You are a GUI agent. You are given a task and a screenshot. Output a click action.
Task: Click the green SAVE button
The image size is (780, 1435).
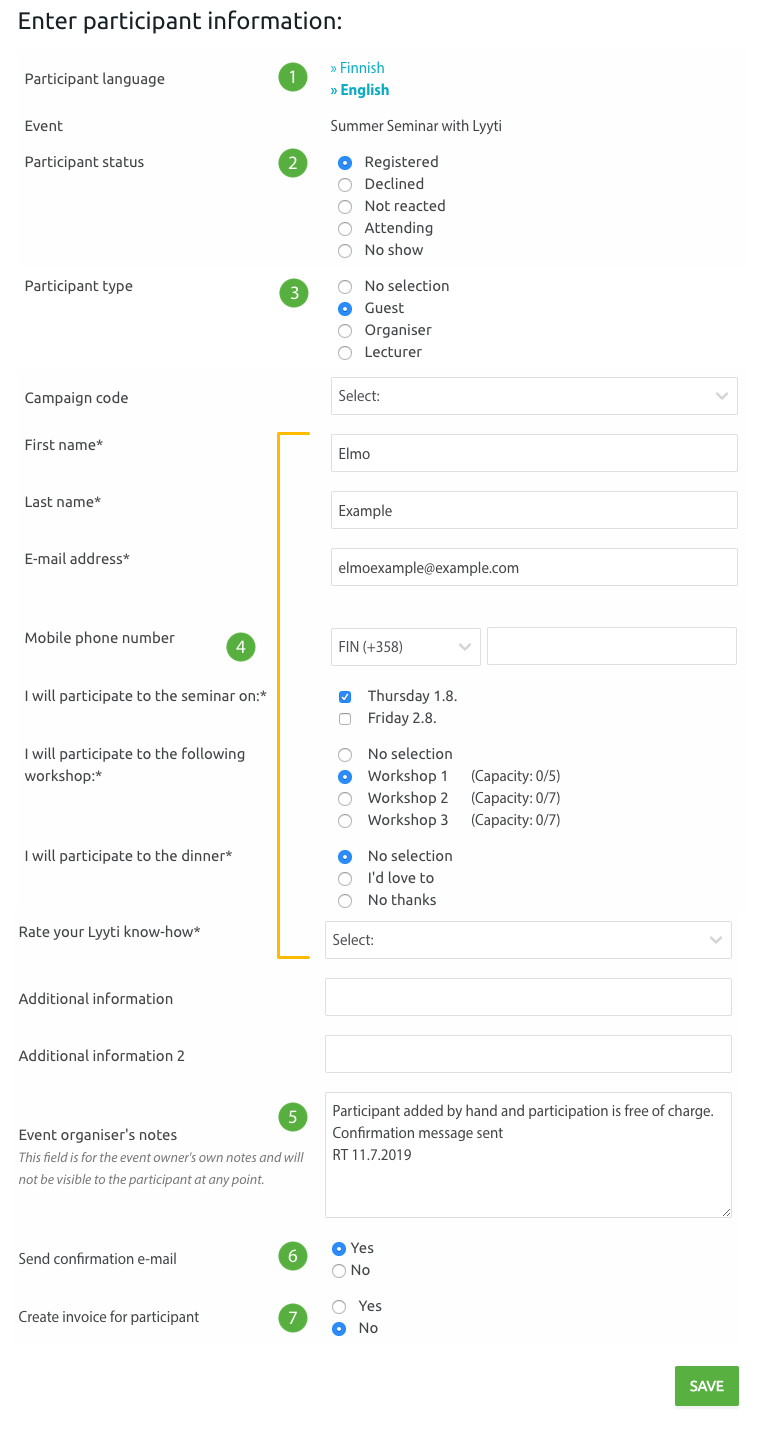(x=707, y=1386)
